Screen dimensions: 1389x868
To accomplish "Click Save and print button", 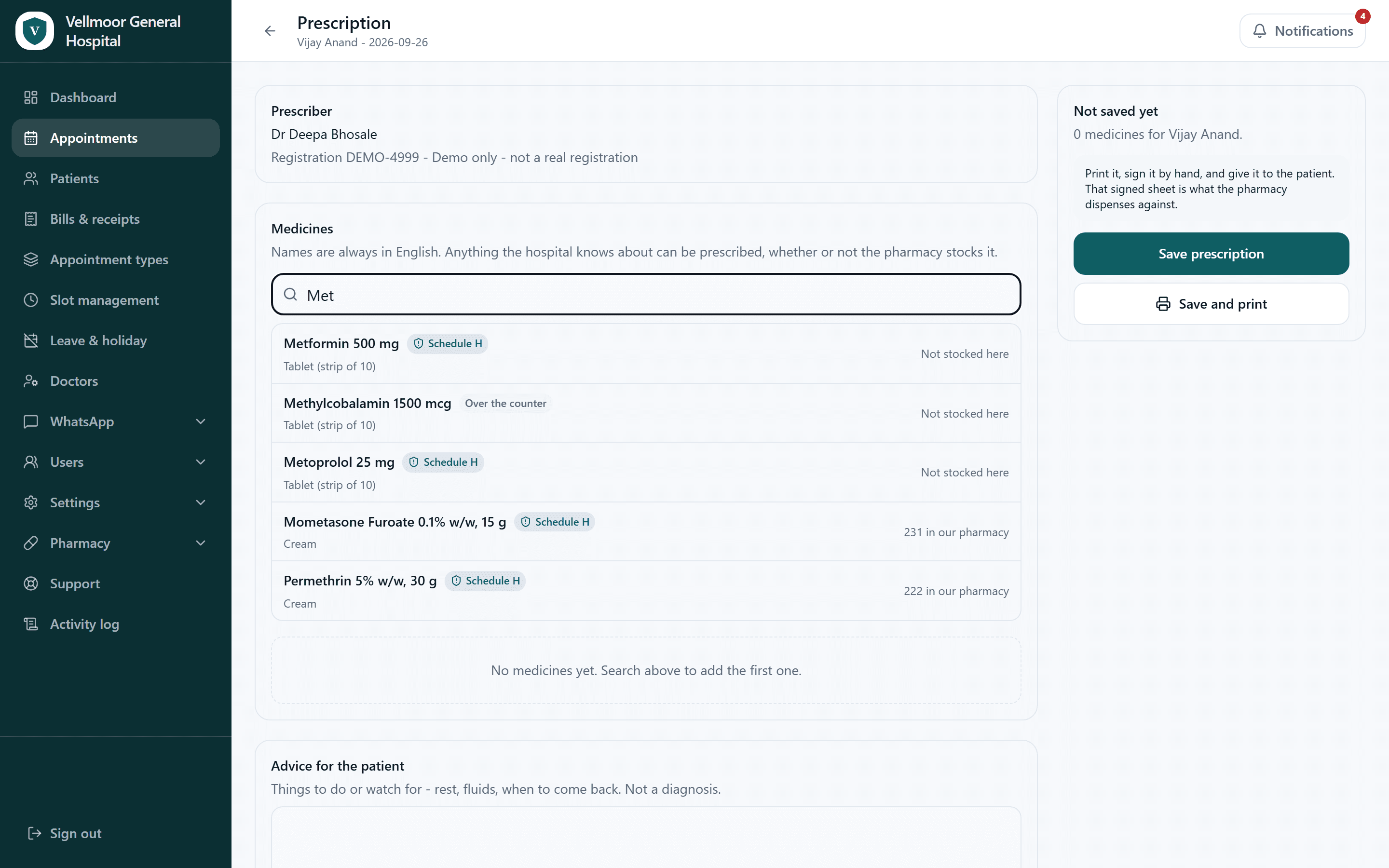I will click(x=1211, y=304).
